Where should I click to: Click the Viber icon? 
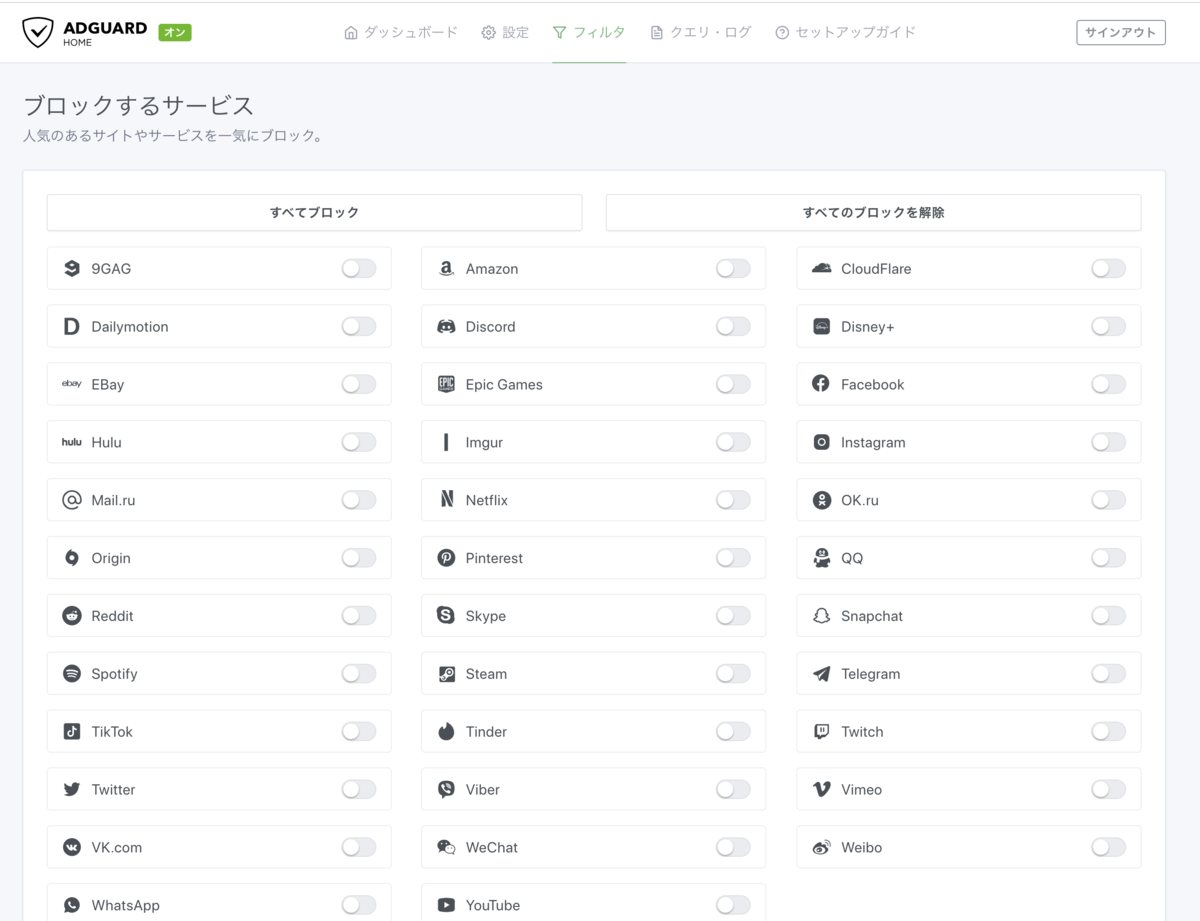tap(446, 790)
